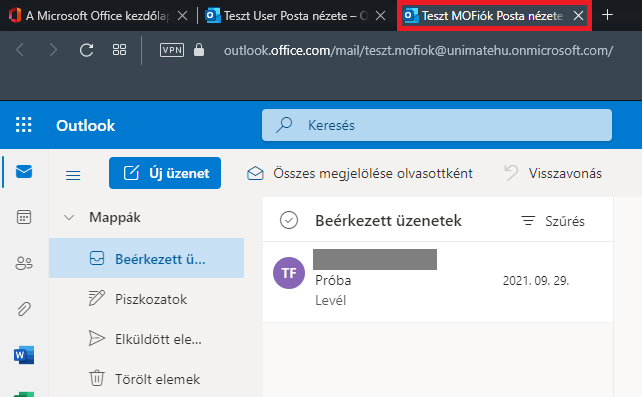This screenshot has width=642, height=397.
Task: Open the speed dial grid icon
Action: pos(119,50)
